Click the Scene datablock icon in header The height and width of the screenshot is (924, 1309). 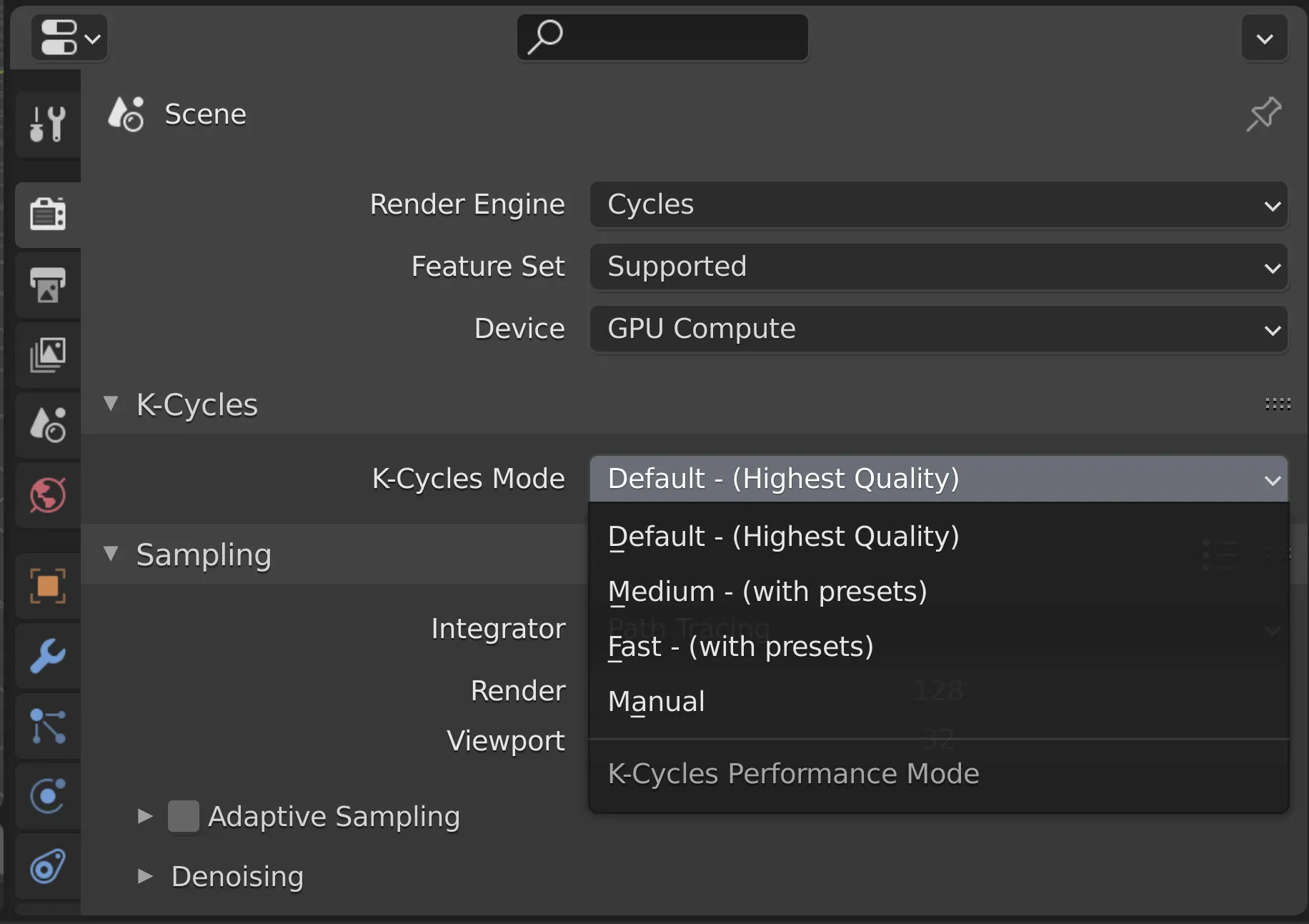(x=126, y=114)
